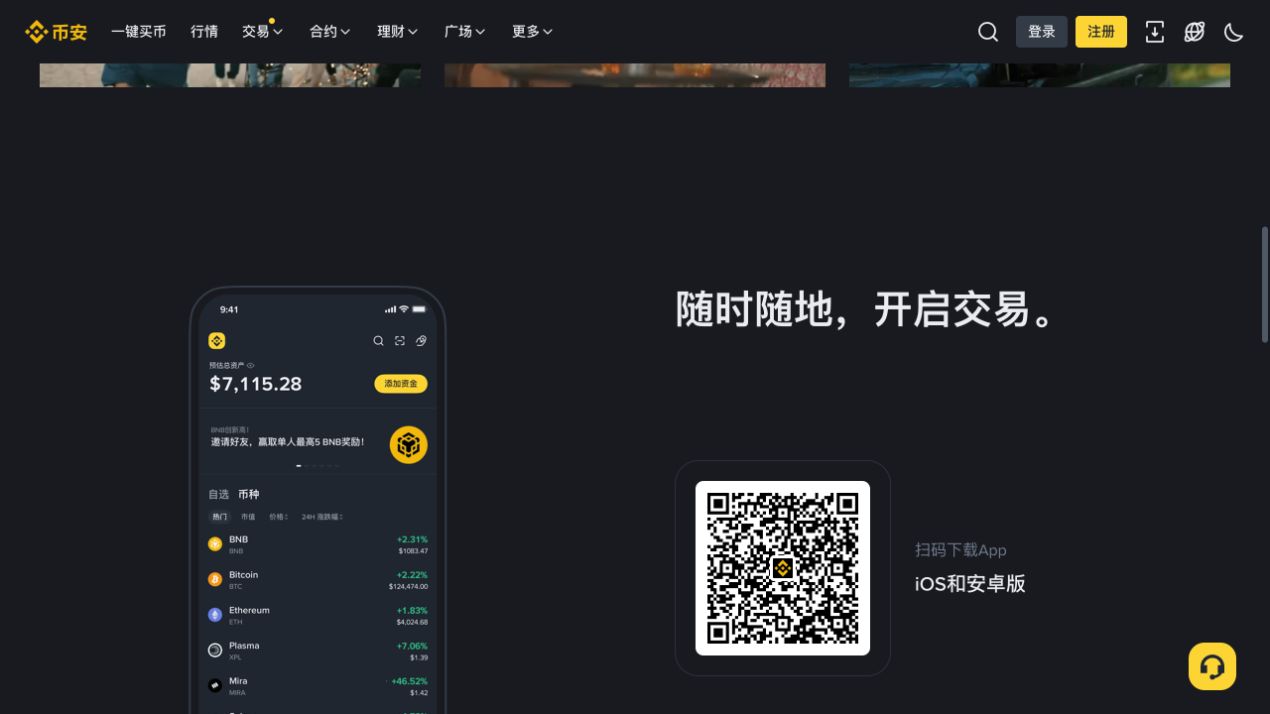Click the 注册 register button
1270x714 pixels.
point(1101,32)
